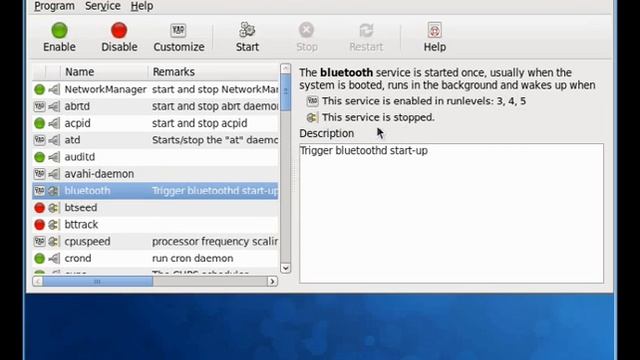
Task: Click the running-state plug icon for NetworkManager
Action: point(54,89)
